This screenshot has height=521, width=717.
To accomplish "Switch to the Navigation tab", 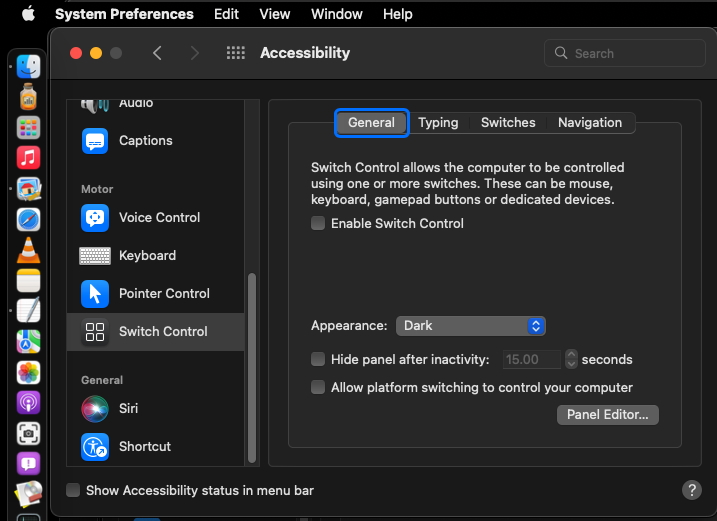I will click(589, 123).
